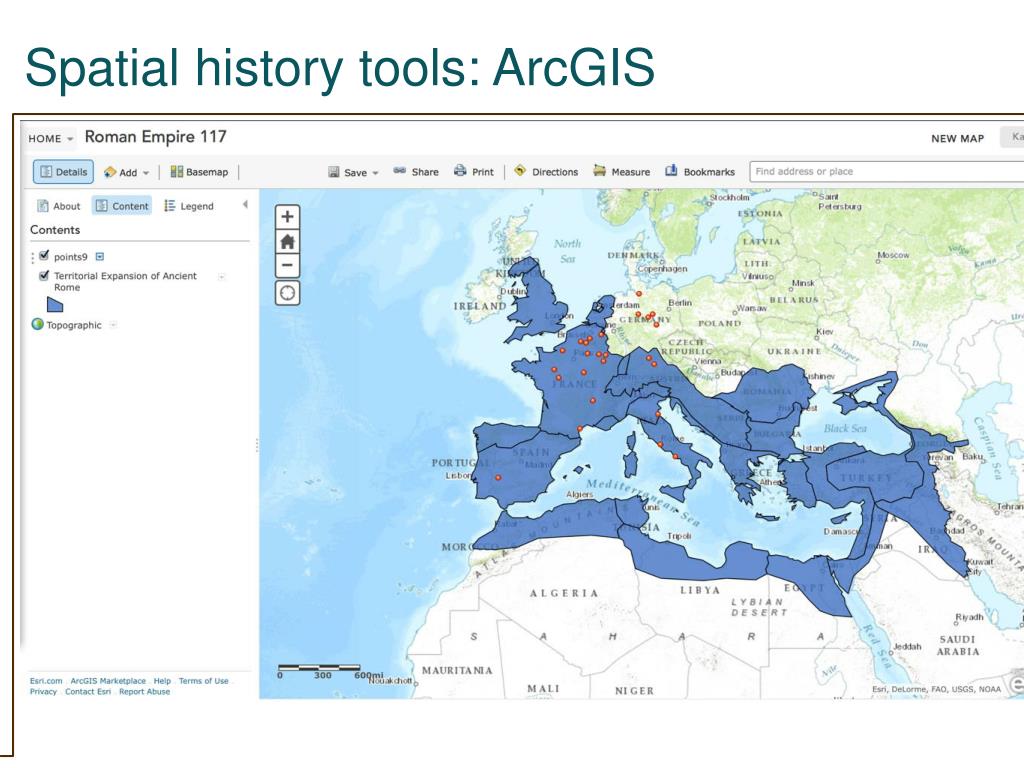Open the Privacy footer link
Viewport: 1024px width, 768px height.
point(43,692)
